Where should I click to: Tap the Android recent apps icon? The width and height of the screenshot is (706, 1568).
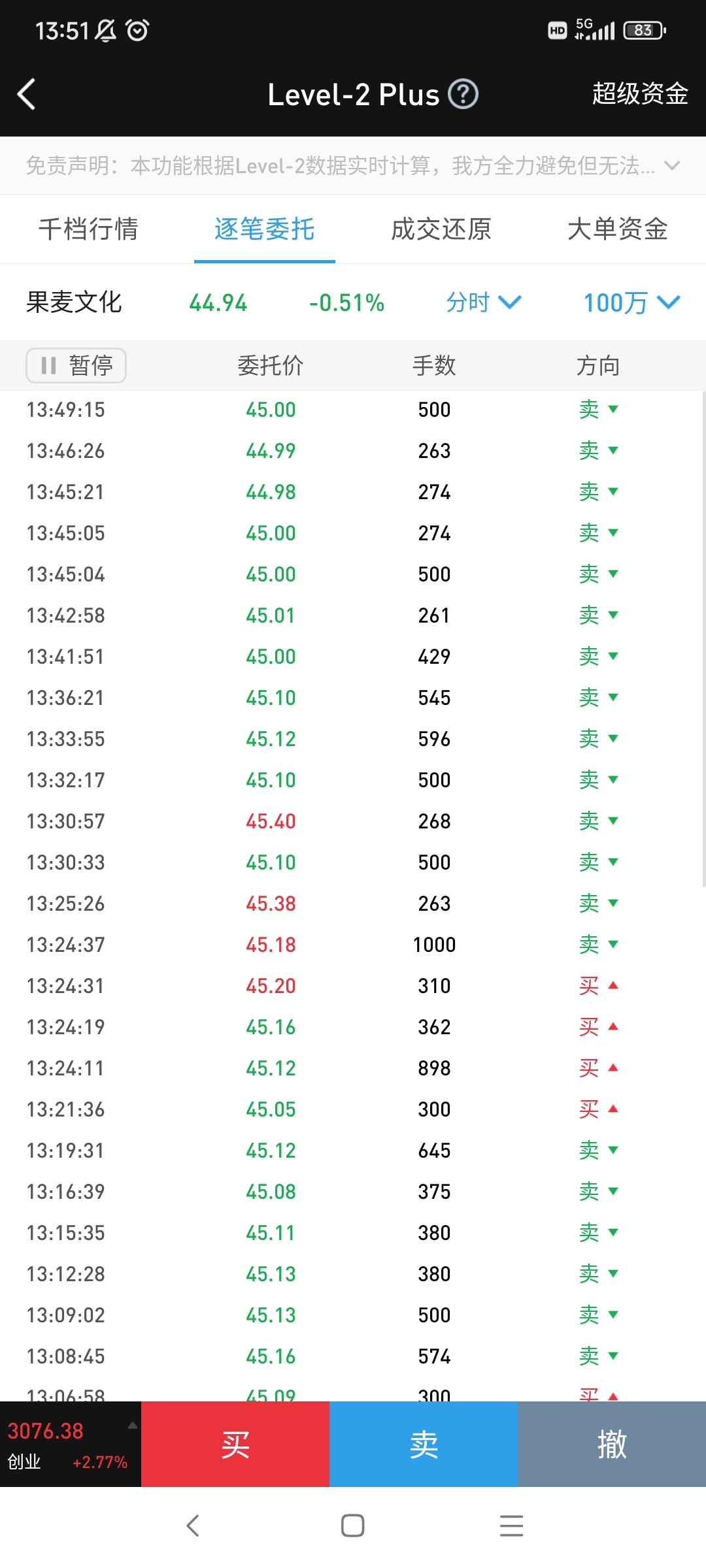pyautogui.click(x=511, y=1526)
